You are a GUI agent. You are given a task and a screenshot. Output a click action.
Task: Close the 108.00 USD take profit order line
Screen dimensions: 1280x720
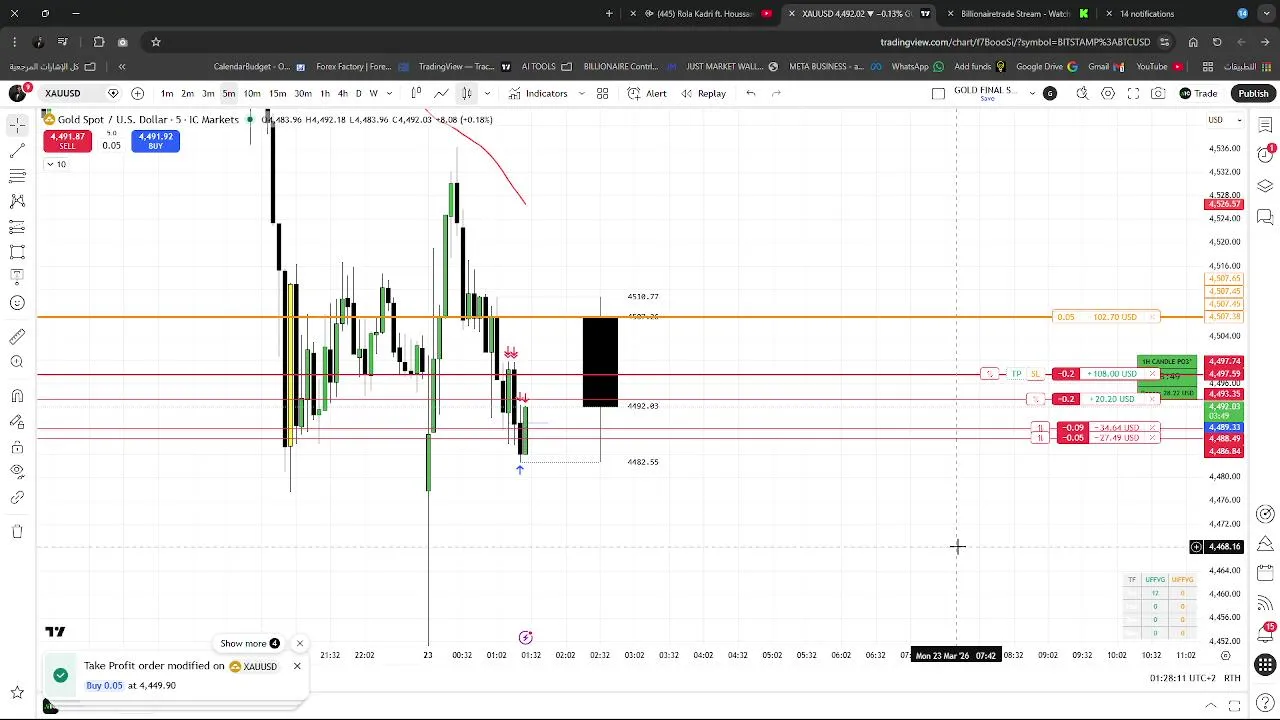pos(1153,374)
